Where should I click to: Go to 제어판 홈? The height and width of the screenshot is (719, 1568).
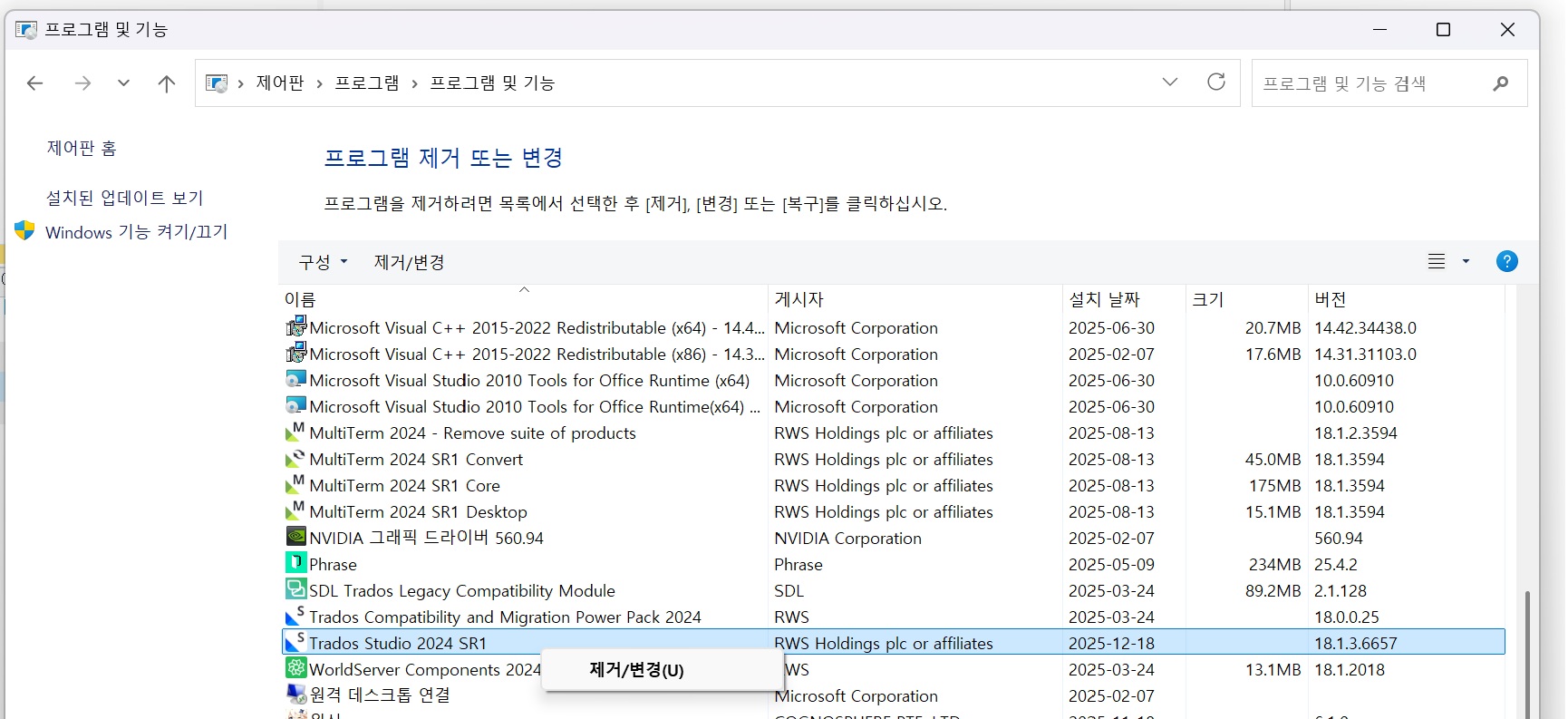82,148
